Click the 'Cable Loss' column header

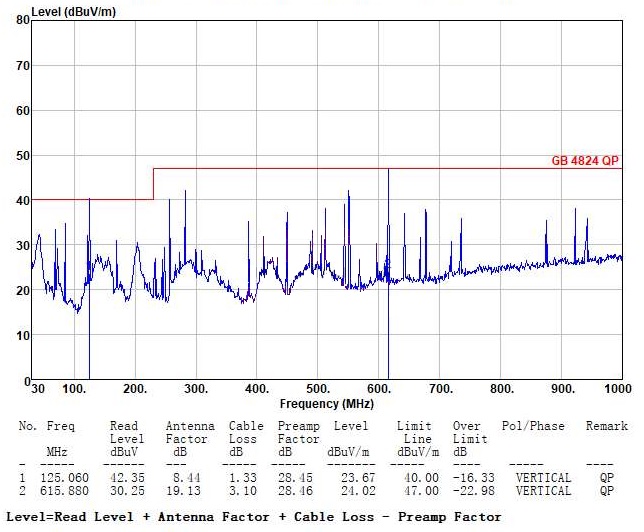[246, 433]
